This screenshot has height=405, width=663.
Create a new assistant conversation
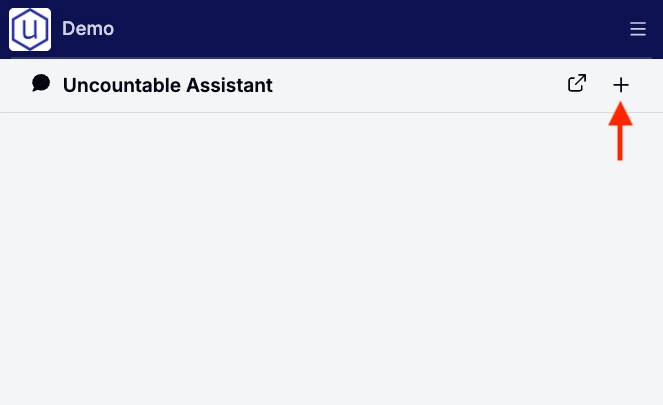[x=621, y=85]
